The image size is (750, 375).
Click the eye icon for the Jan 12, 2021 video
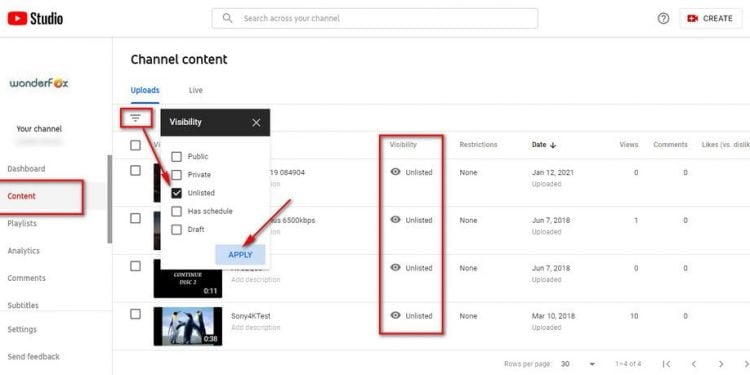pyautogui.click(x=395, y=172)
